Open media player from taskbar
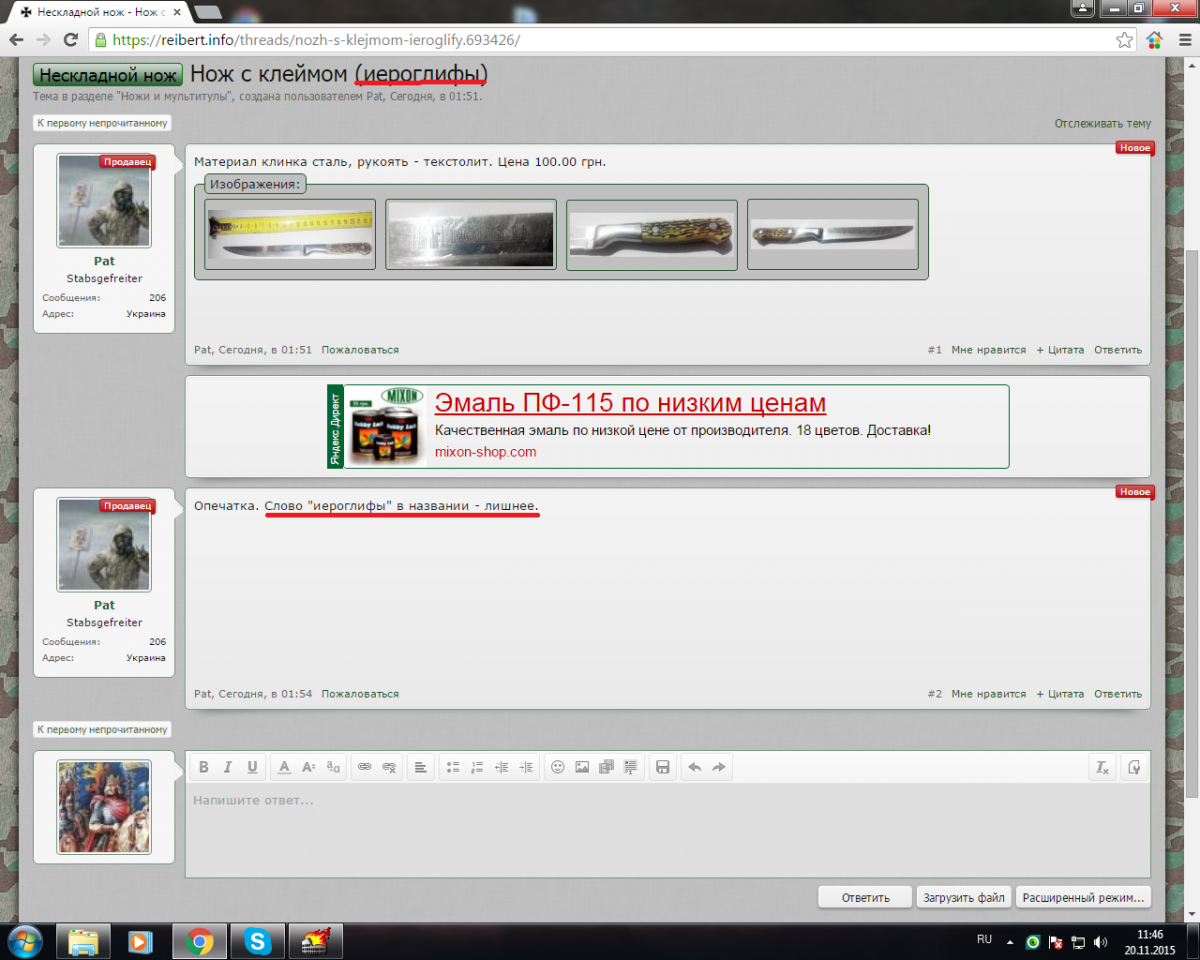 141,942
